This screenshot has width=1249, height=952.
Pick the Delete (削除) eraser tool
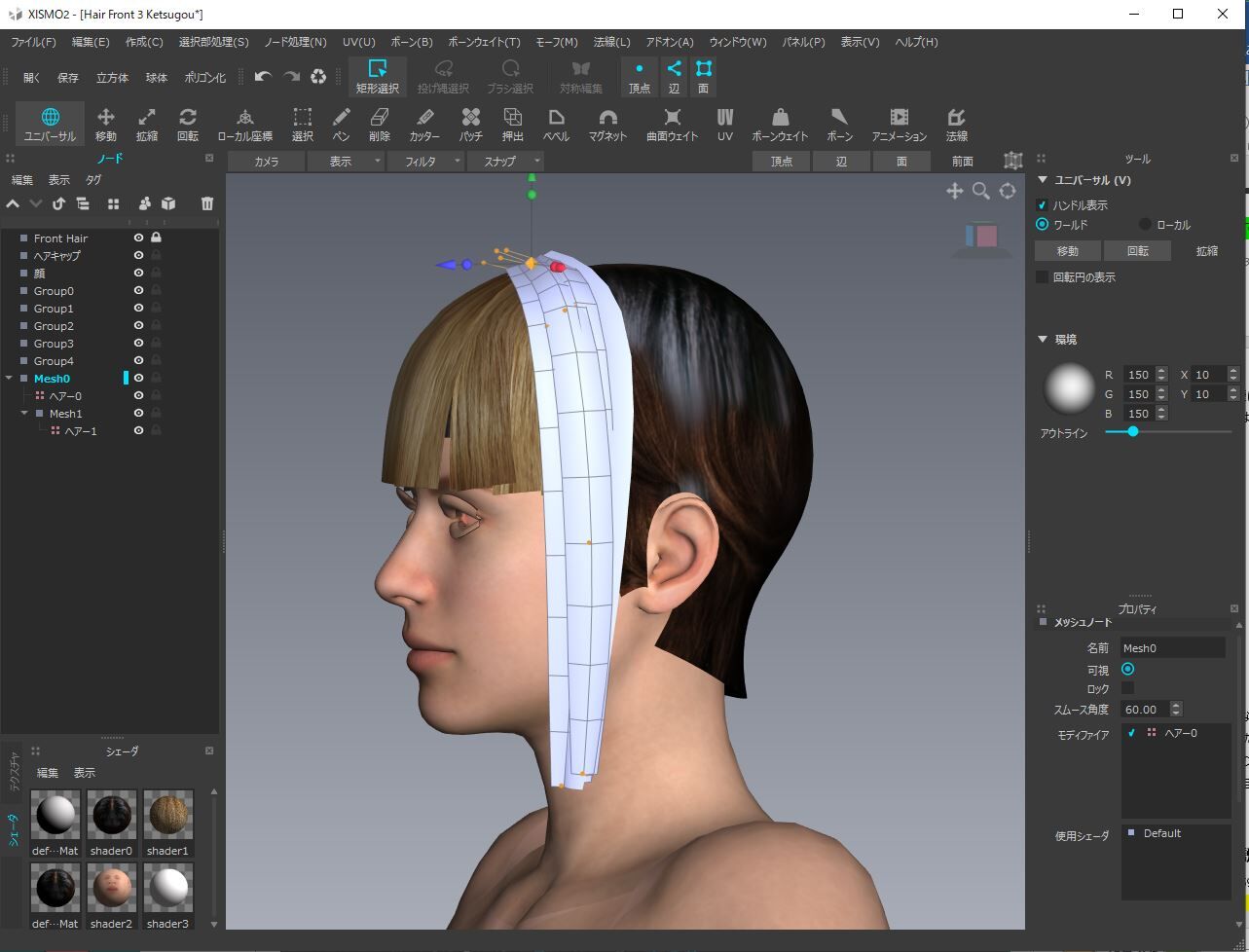pos(380,125)
